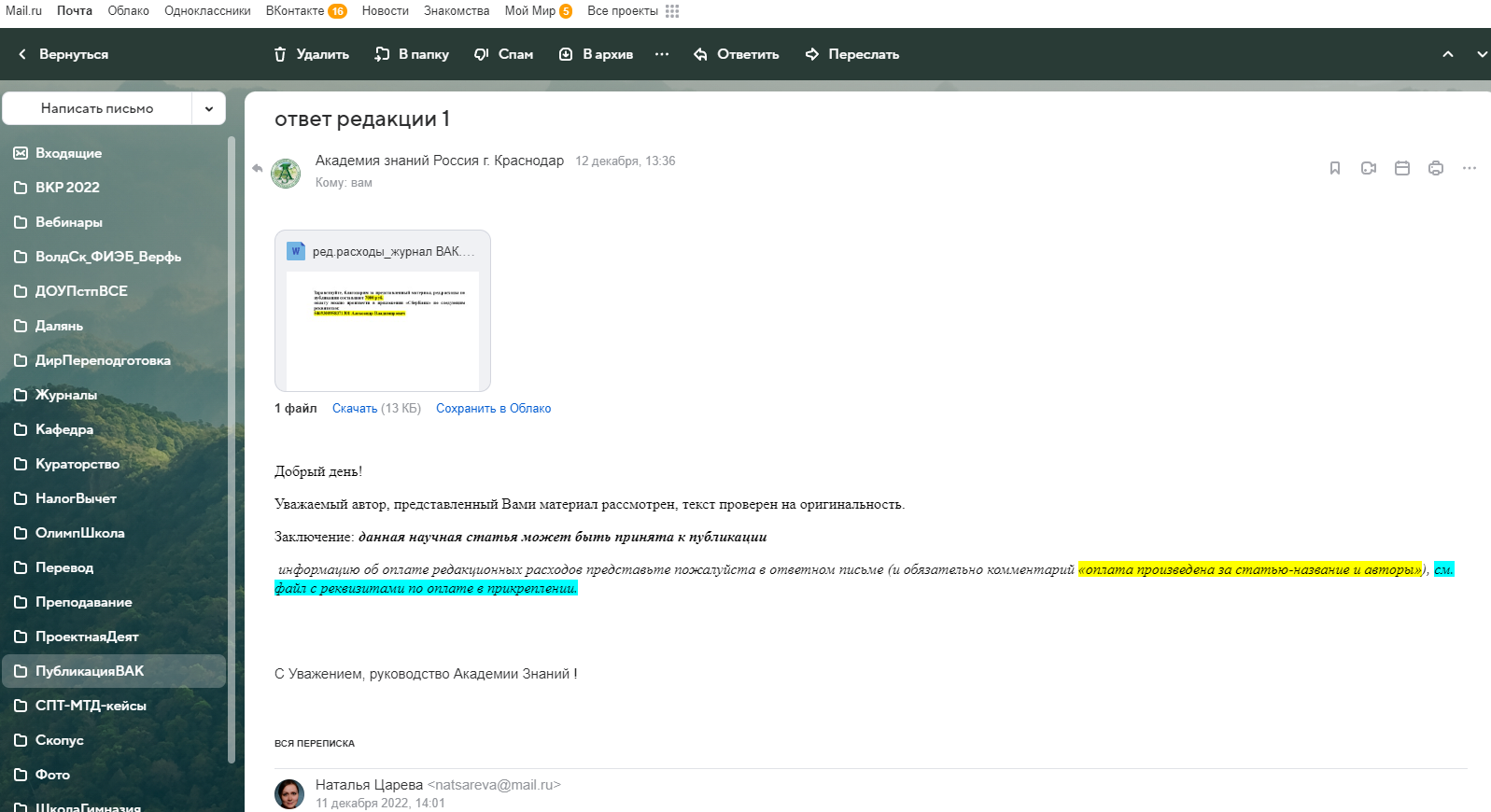1491x812 pixels.
Task: Click the Скачать download link
Action: (355, 408)
